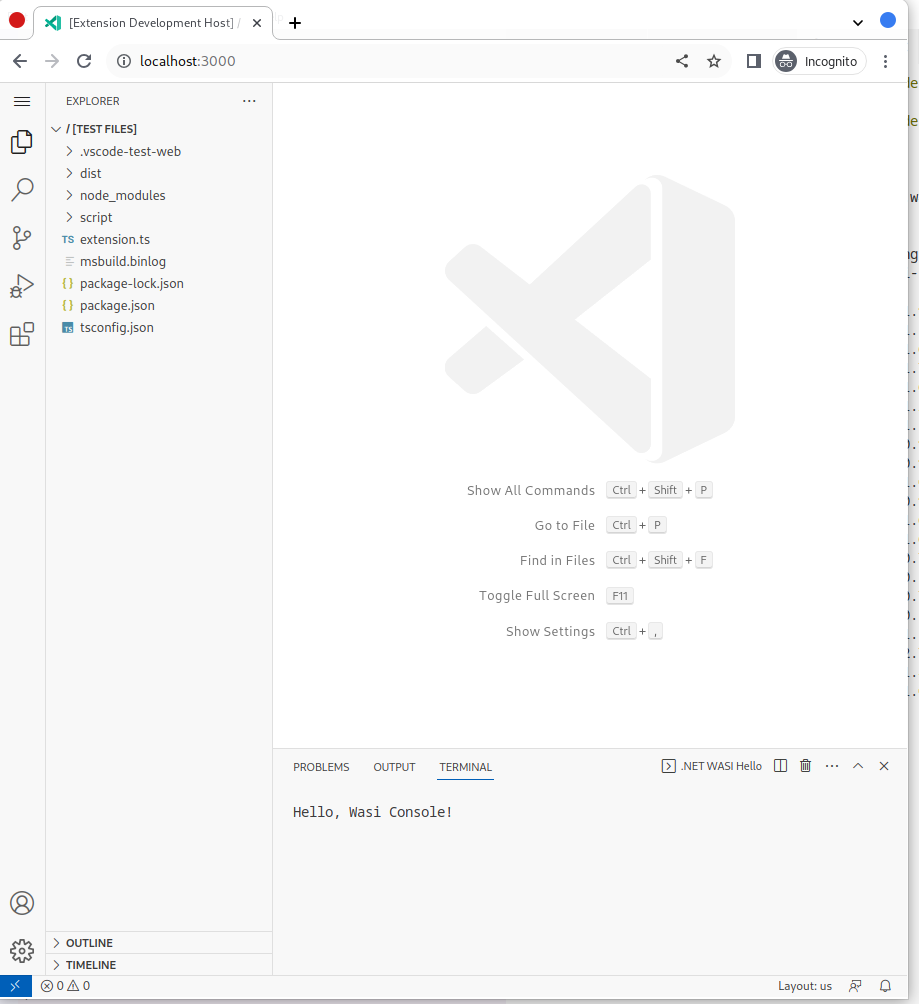The height and width of the screenshot is (1004, 919).
Task: Open Explorer views and more actions
Action: [x=249, y=101]
